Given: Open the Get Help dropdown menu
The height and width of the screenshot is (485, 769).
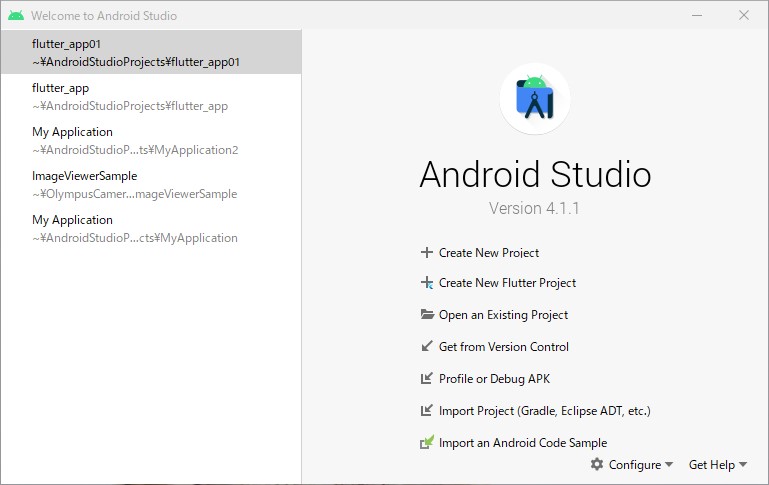Looking at the screenshot, I should tap(718, 464).
